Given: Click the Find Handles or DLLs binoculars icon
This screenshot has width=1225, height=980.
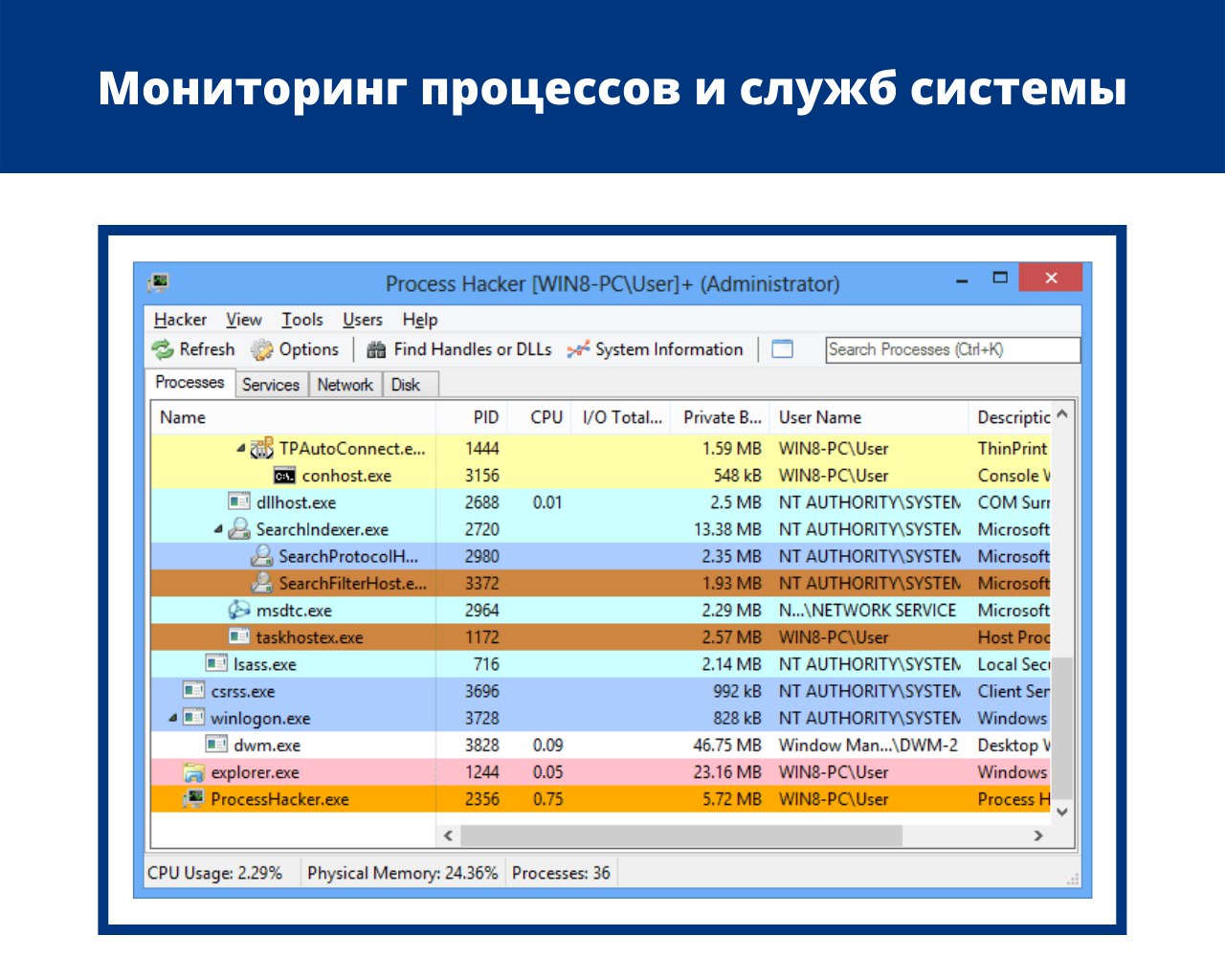Looking at the screenshot, I should (377, 350).
